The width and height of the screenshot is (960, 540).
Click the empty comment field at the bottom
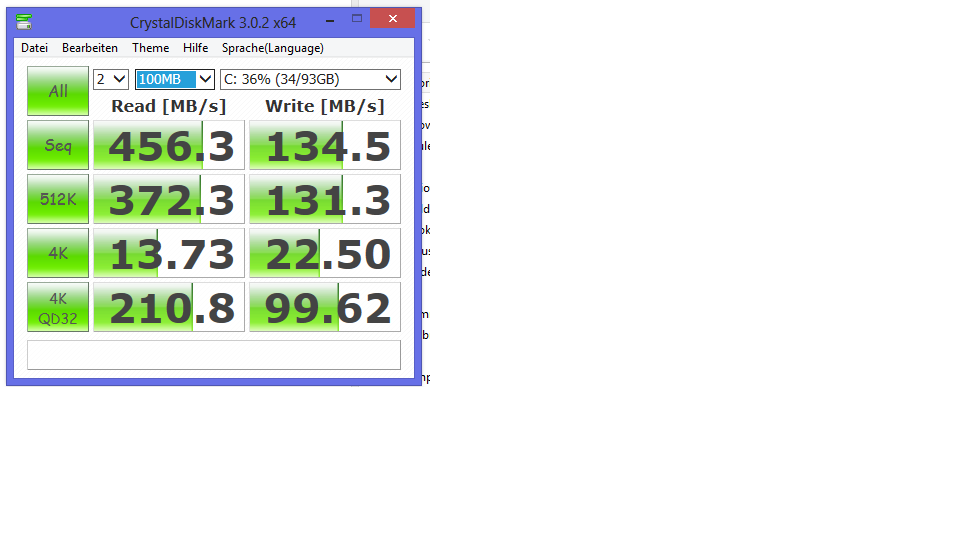pyautogui.click(x=214, y=355)
